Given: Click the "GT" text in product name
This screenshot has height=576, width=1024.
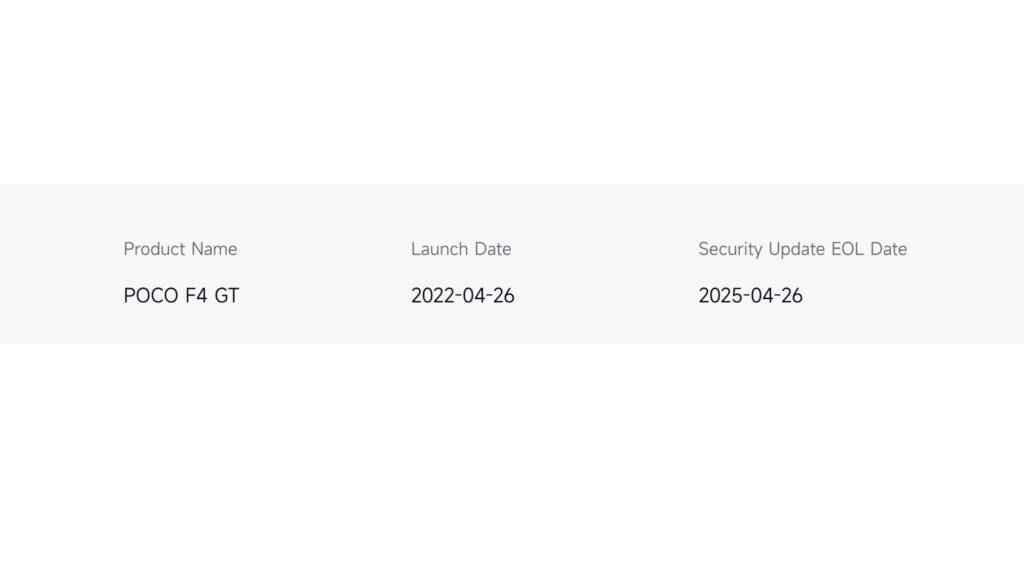Looking at the screenshot, I should pos(227,296).
